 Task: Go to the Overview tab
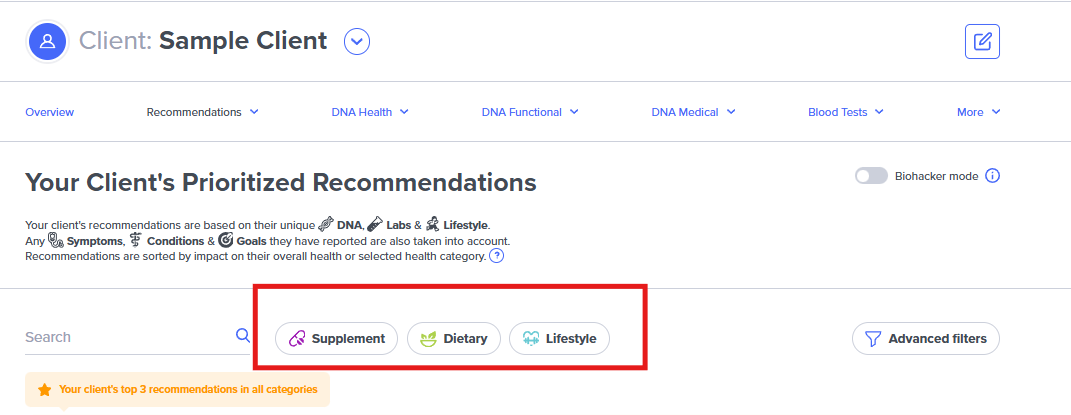49,112
